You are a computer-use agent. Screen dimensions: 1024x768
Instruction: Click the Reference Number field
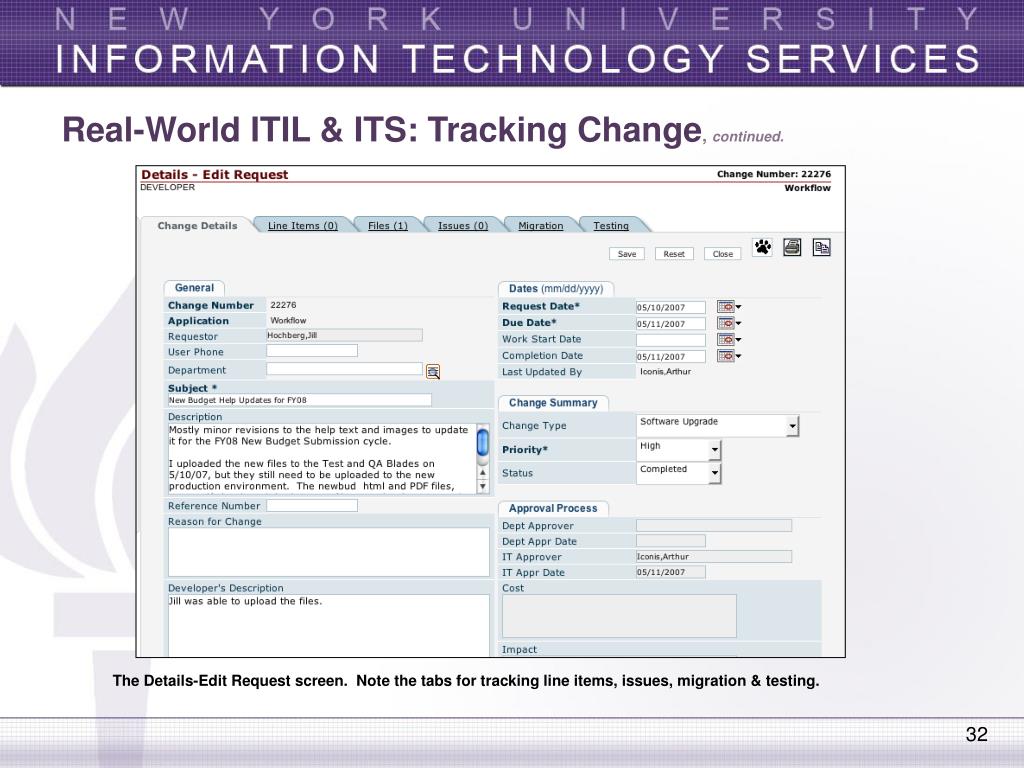pos(312,505)
